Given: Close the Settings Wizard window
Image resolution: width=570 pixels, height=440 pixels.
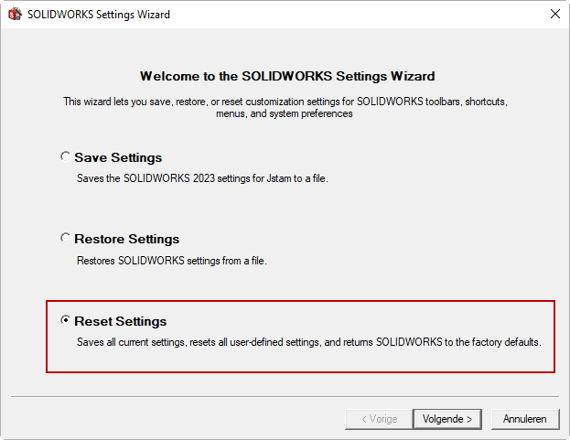Looking at the screenshot, I should (555, 14).
